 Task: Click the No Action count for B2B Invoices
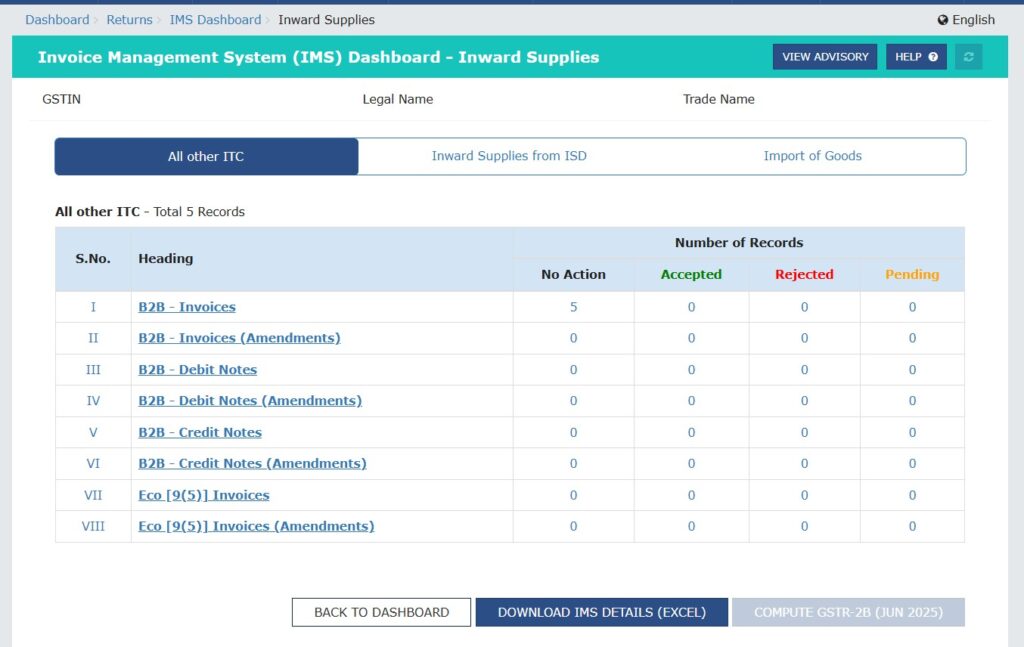point(573,307)
